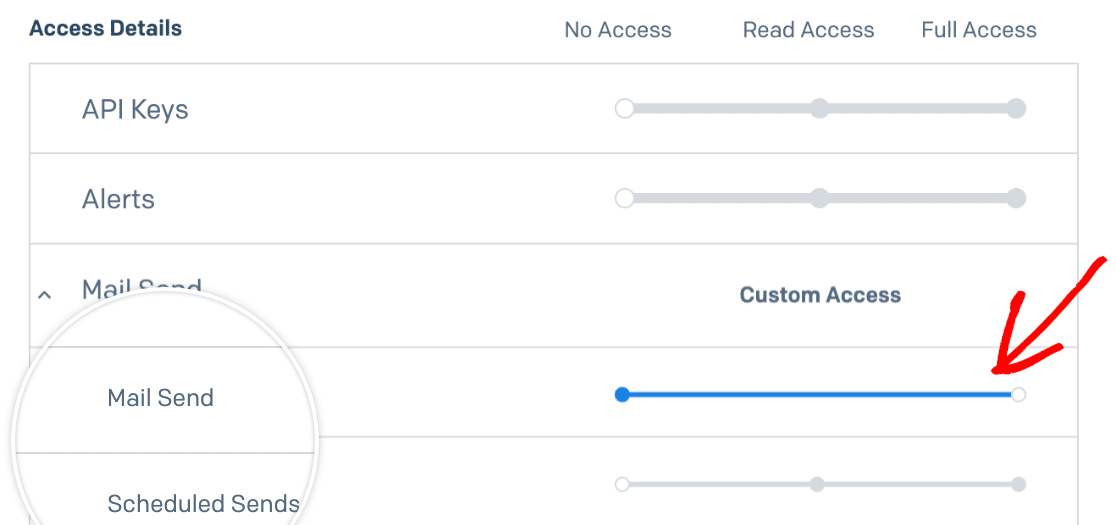Viewport: 1116px width, 525px height.
Task: Click the Custom Access label
Action: pyautogui.click(x=821, y=295)
